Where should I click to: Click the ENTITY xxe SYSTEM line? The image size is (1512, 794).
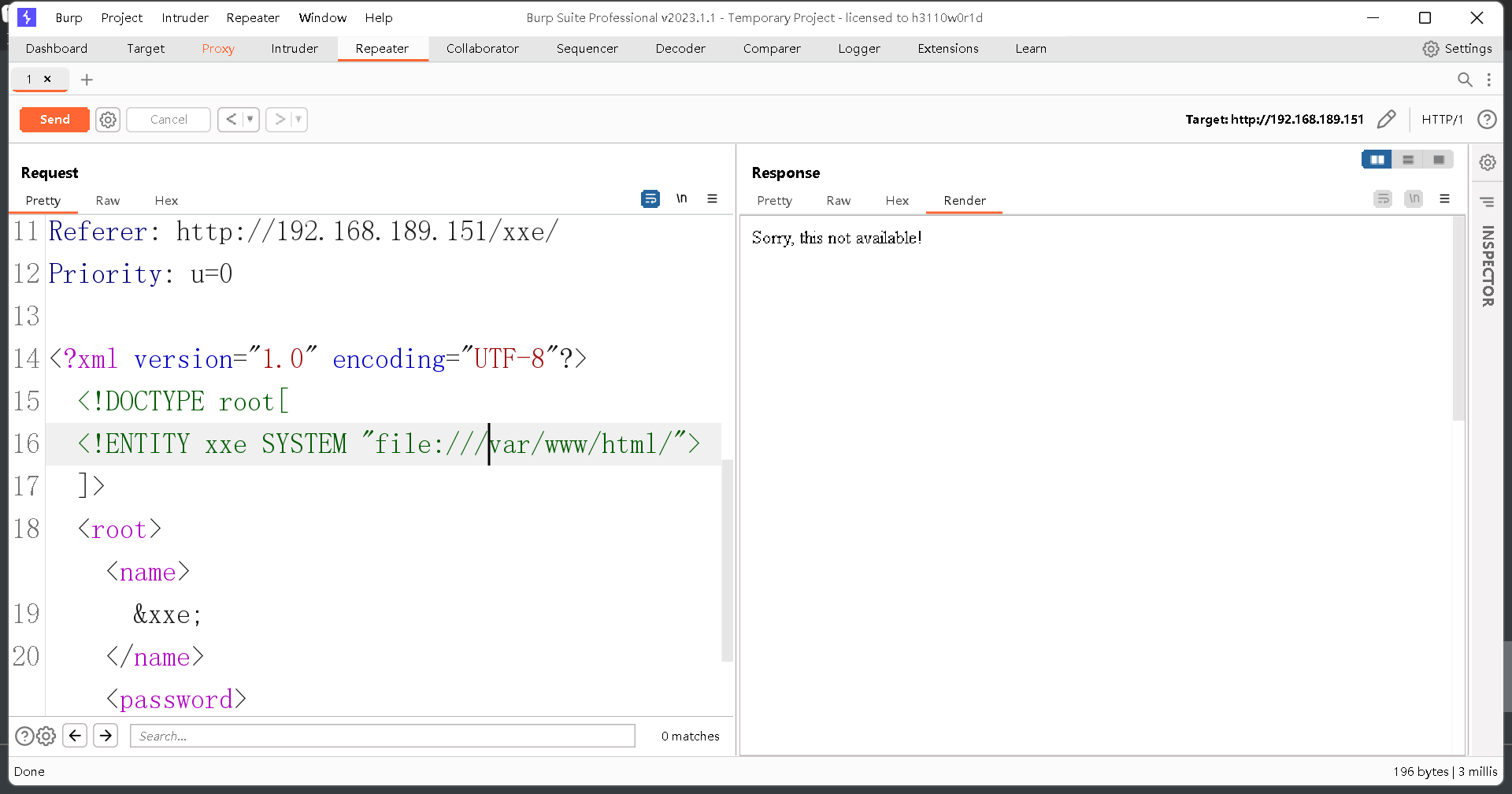384,444
